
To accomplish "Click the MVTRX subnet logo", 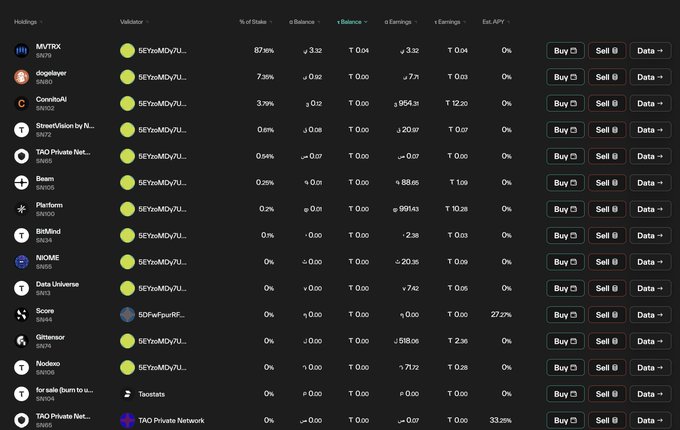I will pos(21,51).
